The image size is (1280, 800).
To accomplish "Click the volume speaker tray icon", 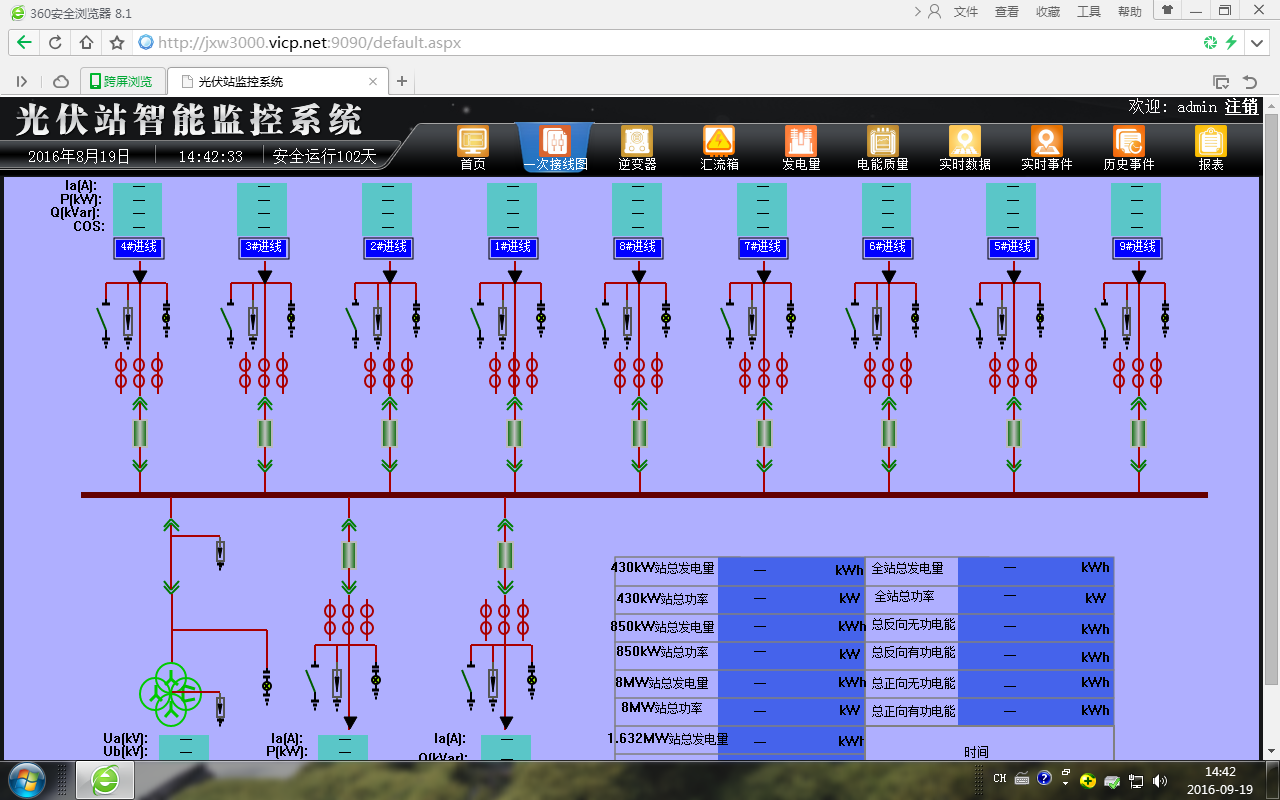I will 1161,780.
